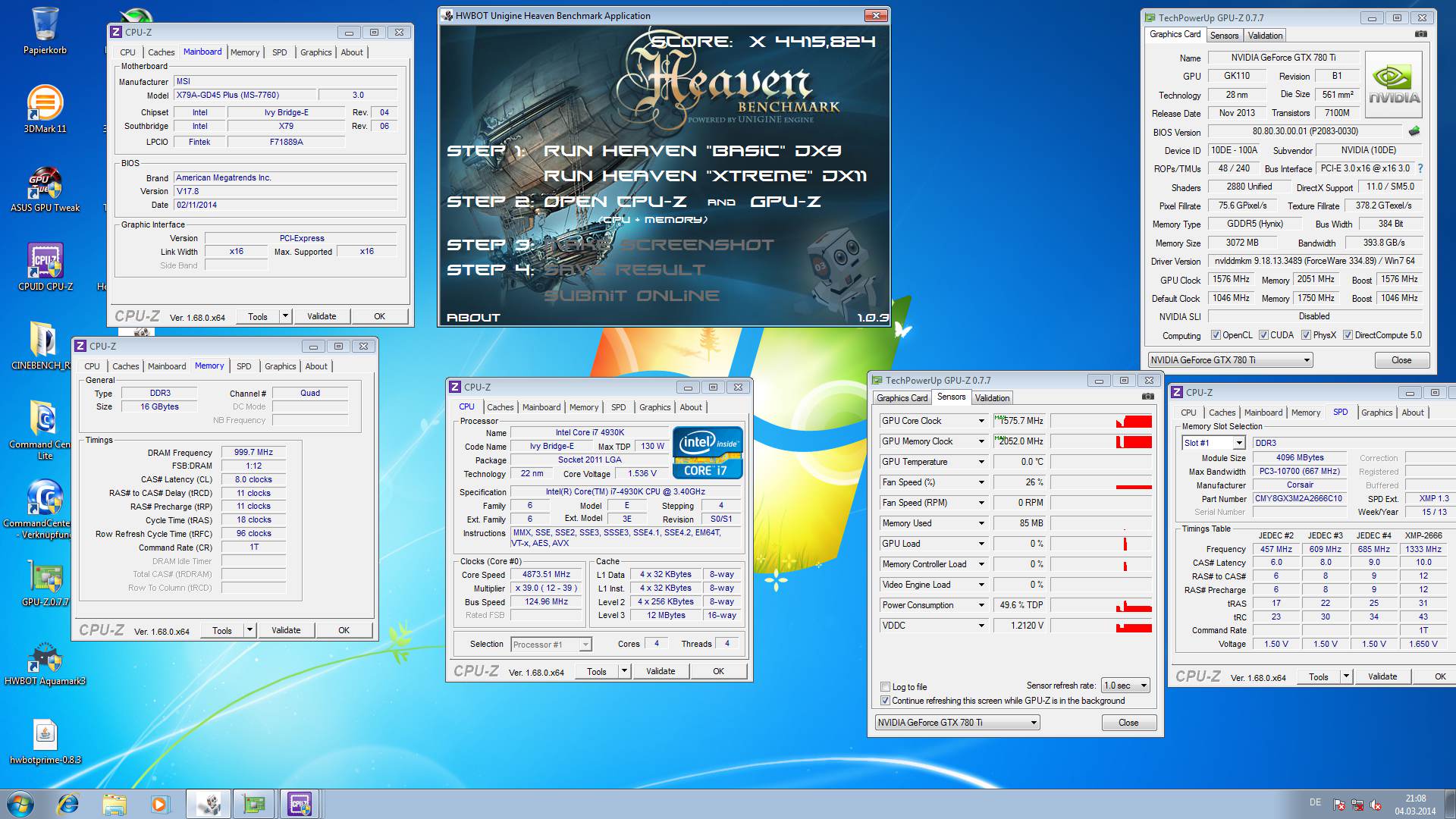Open the 3DMark 11 desktop shortcut

coord(45,108)
